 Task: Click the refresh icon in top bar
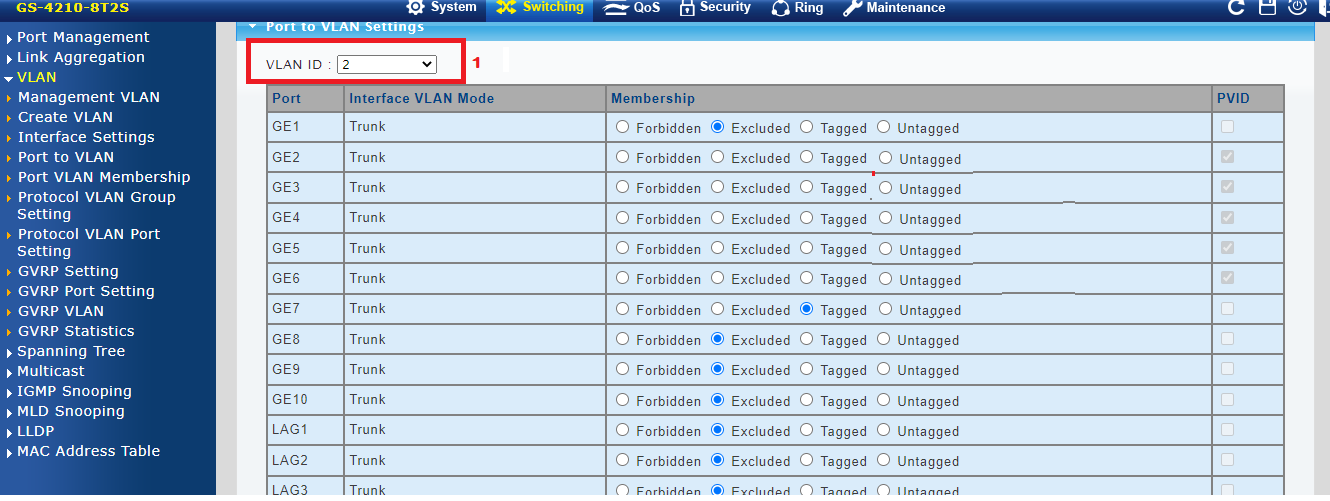(1236, 8)
